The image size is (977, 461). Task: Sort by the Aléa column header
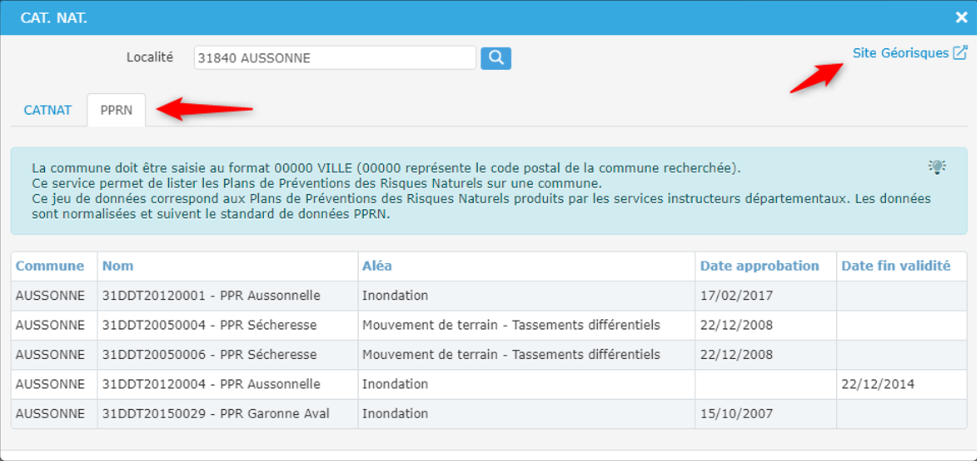tap(377, 266)
